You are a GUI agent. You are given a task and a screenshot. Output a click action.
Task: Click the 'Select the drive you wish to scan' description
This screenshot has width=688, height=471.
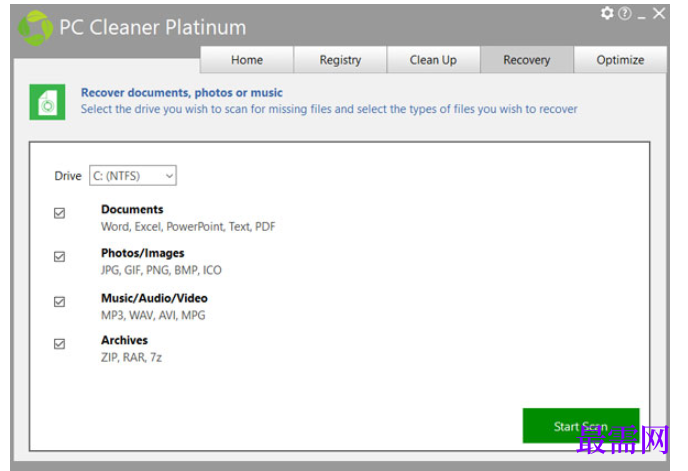tap(329, 109)
